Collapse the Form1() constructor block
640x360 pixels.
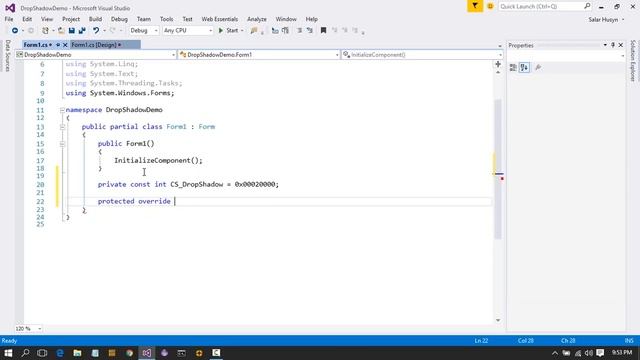pos(62,144)
